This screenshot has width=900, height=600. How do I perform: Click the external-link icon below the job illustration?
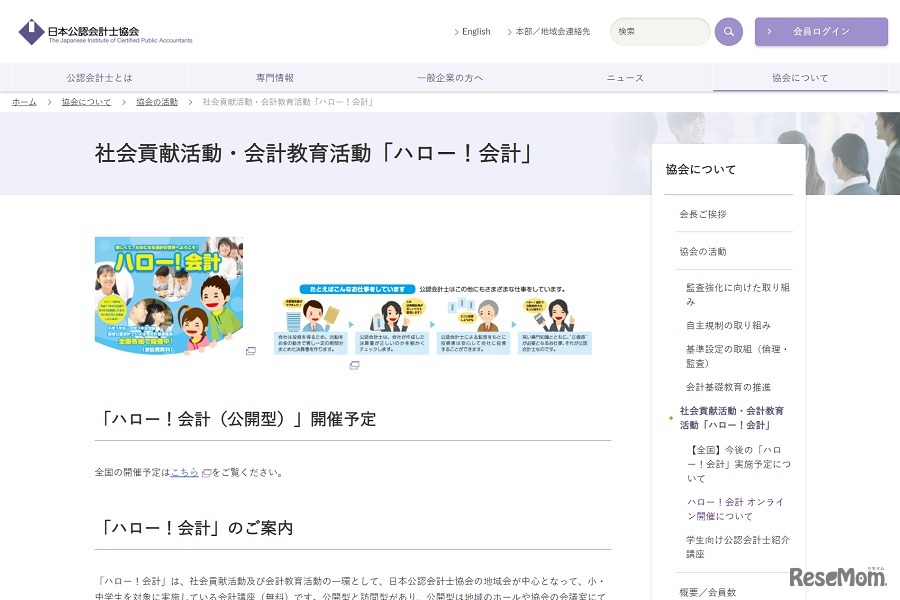tap(354, 367)
